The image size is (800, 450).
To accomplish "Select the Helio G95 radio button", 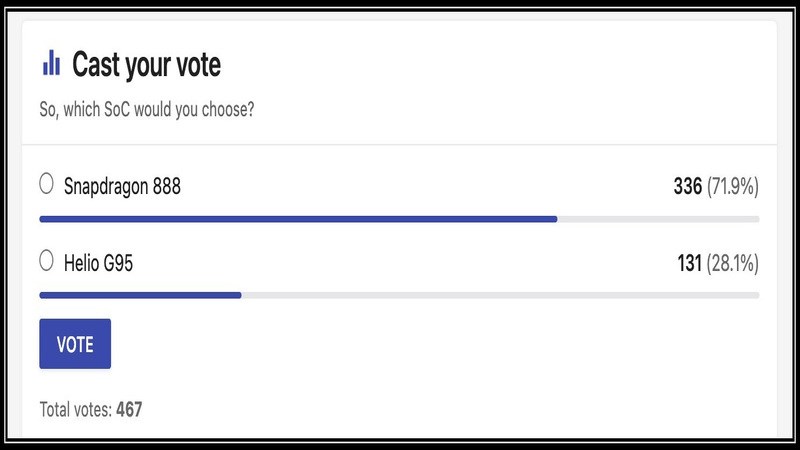I will pos(46,262).
